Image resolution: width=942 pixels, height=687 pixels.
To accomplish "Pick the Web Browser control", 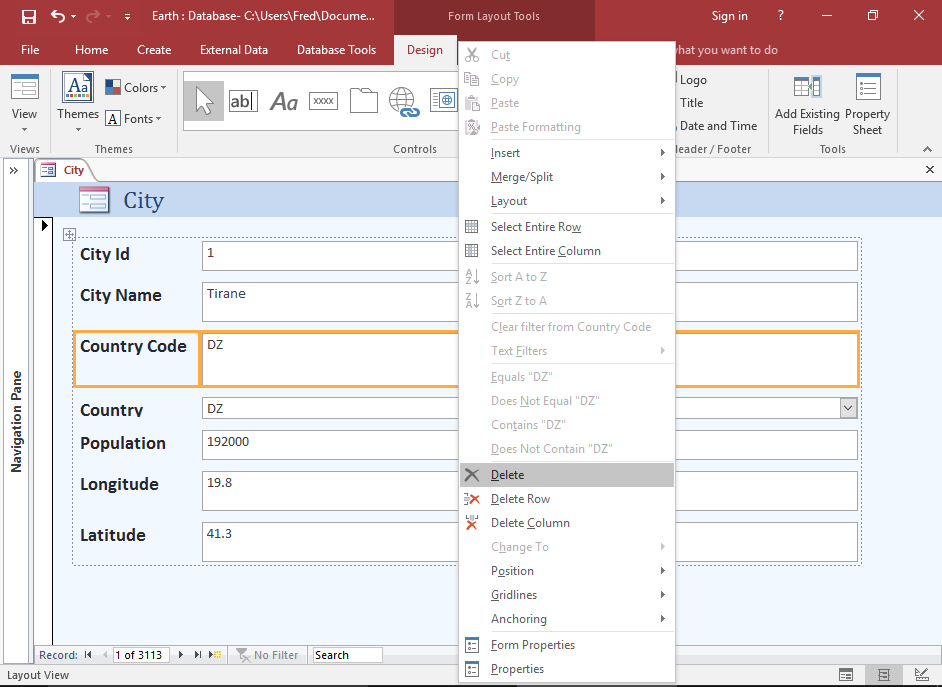I will (443, 101).
